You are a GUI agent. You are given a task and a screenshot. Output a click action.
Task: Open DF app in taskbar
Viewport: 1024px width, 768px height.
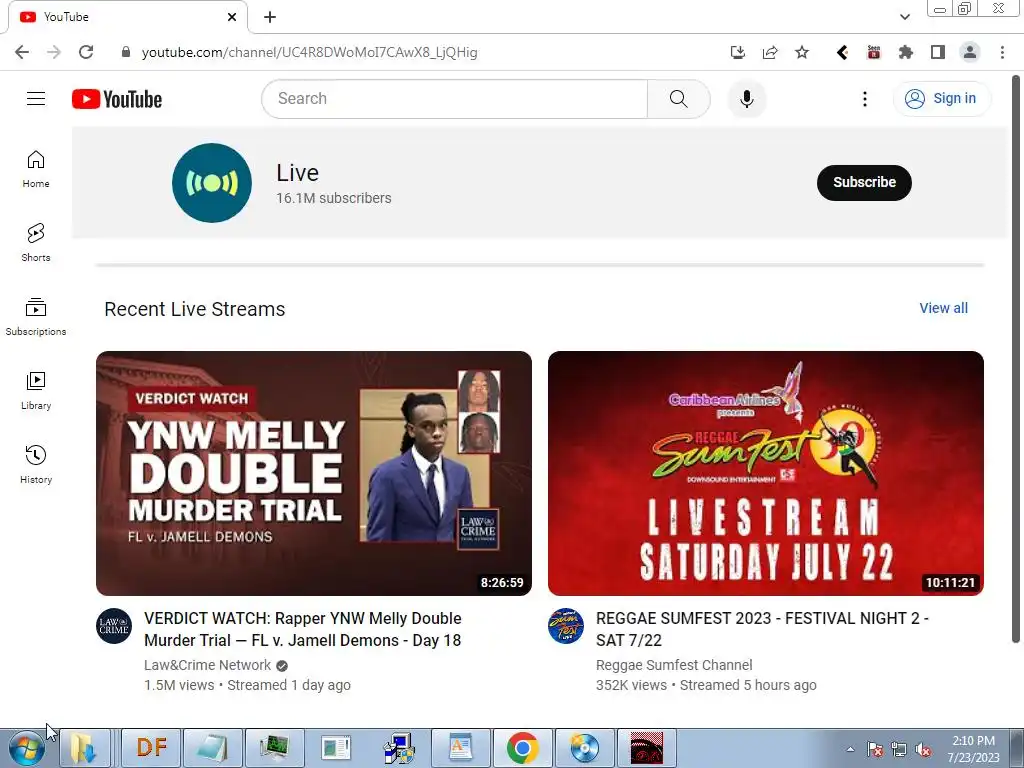(x=152, y=748)
